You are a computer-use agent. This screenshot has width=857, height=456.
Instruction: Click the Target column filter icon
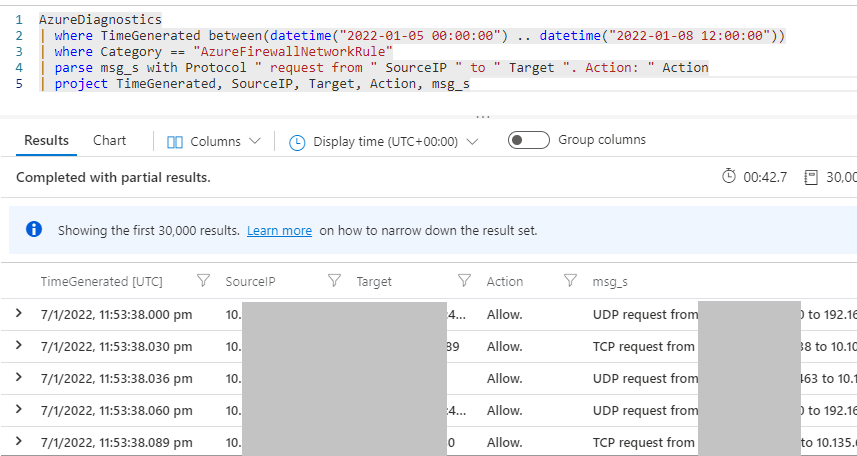[464, 282]
